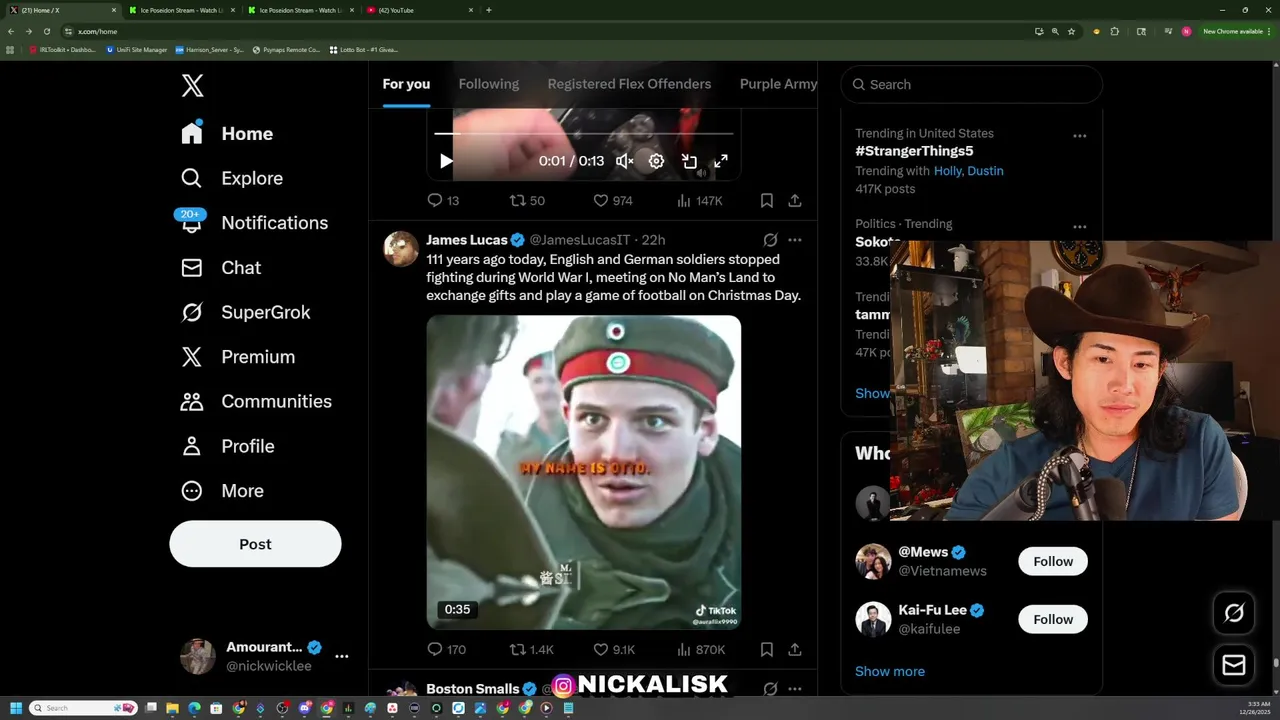Open options for the Politics trending item
This screenshot has width=1280, height=720.
(1079, 227)
